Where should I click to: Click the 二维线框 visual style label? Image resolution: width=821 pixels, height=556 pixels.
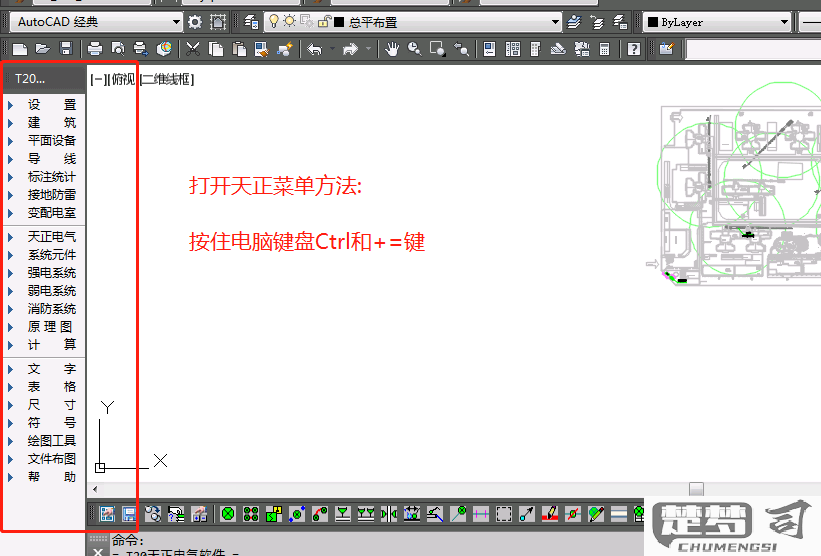tap(167, 80)
